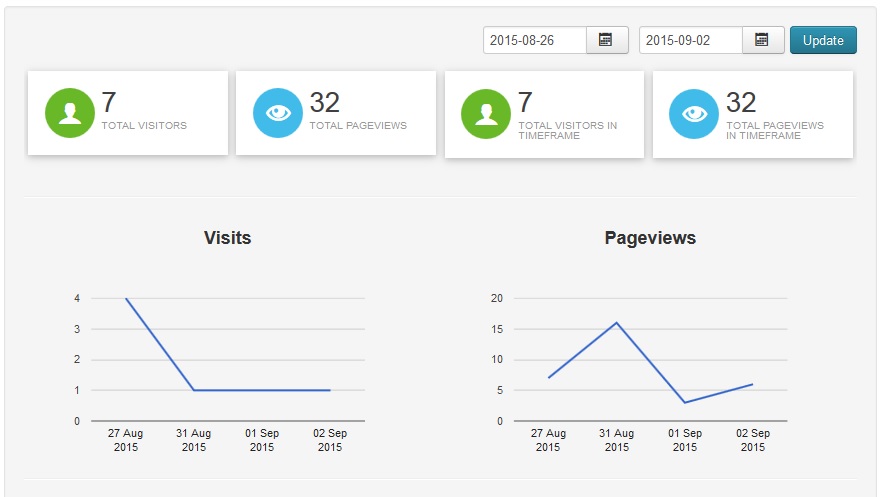Click the 31 Aug 2015 label in Pageviews chart

(616, 440)
